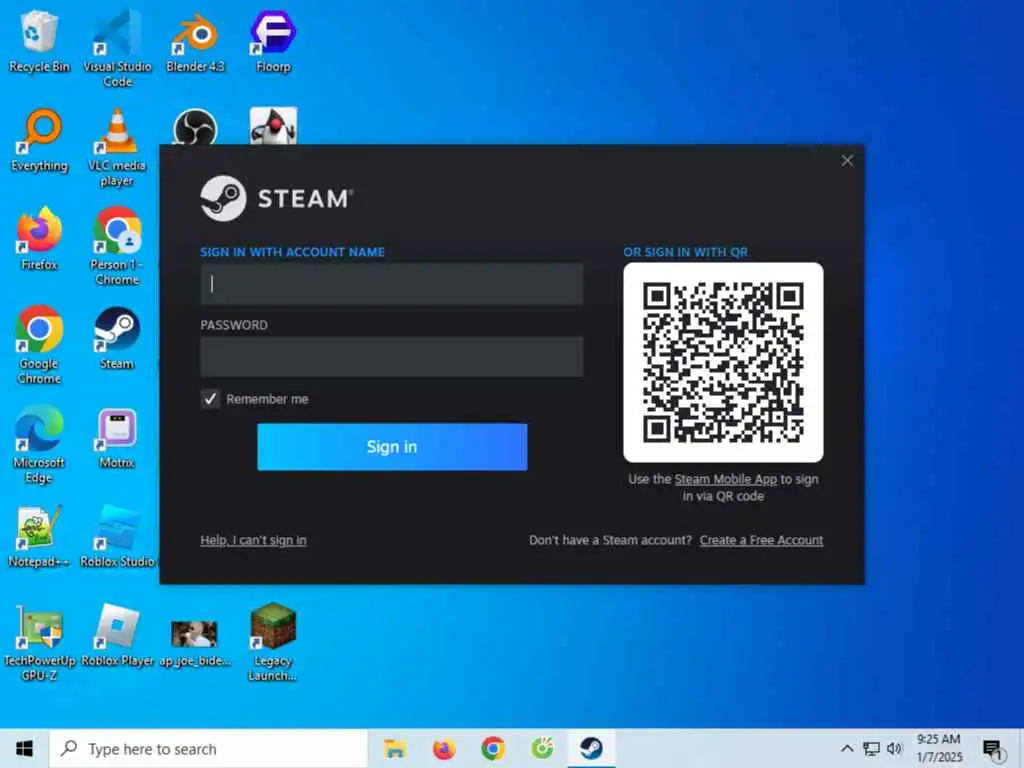The height and width of the screenshot is (768, 1024).
Task: Click the Steam logo in the dialog
Action: coord(277,198)
